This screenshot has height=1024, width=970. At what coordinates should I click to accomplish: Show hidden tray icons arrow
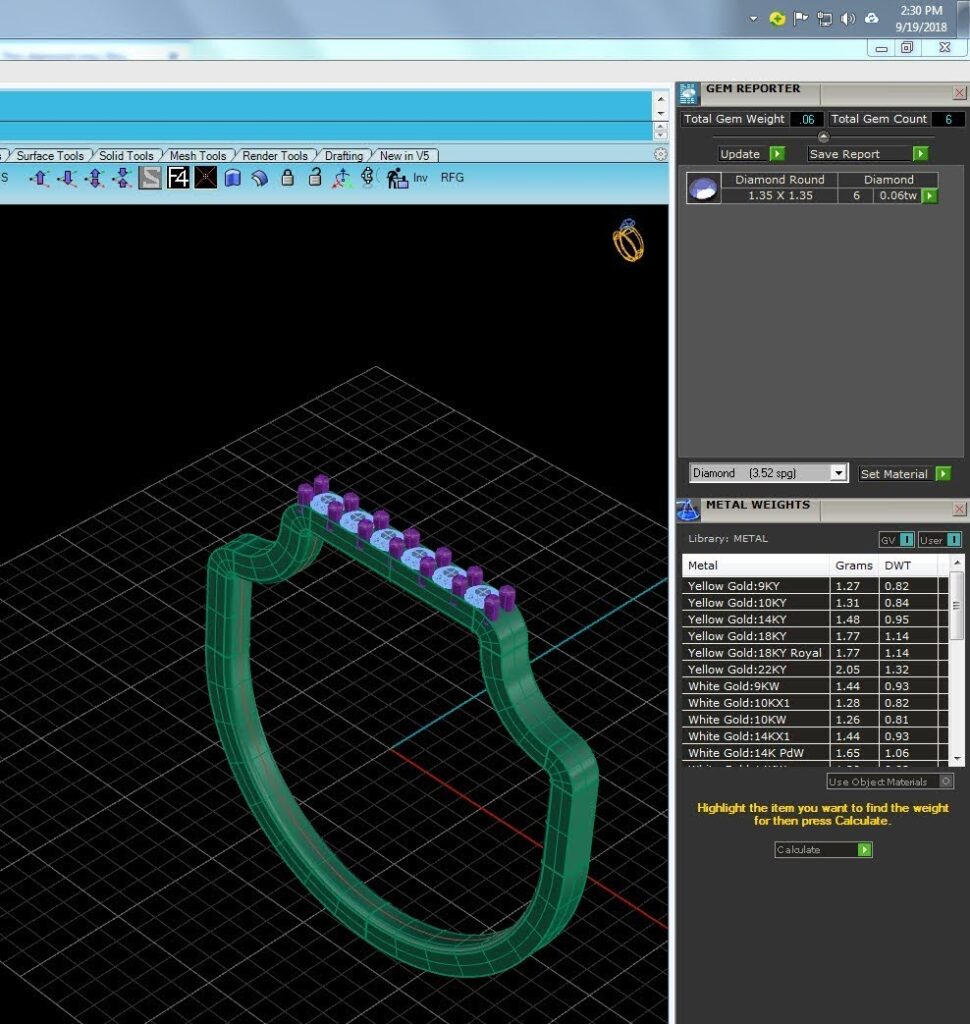[x=753, y=19]
